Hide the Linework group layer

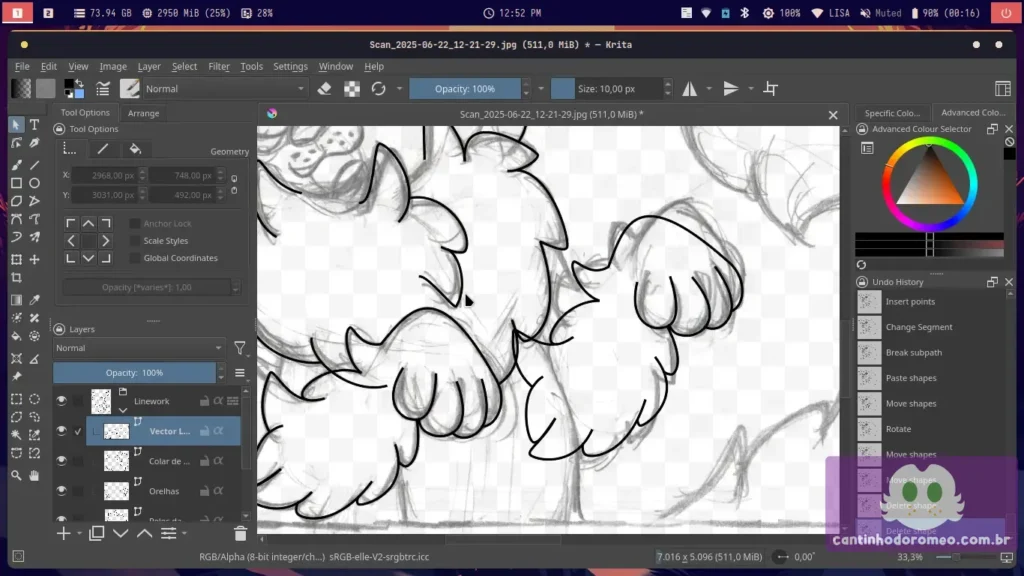pos(61,401)
